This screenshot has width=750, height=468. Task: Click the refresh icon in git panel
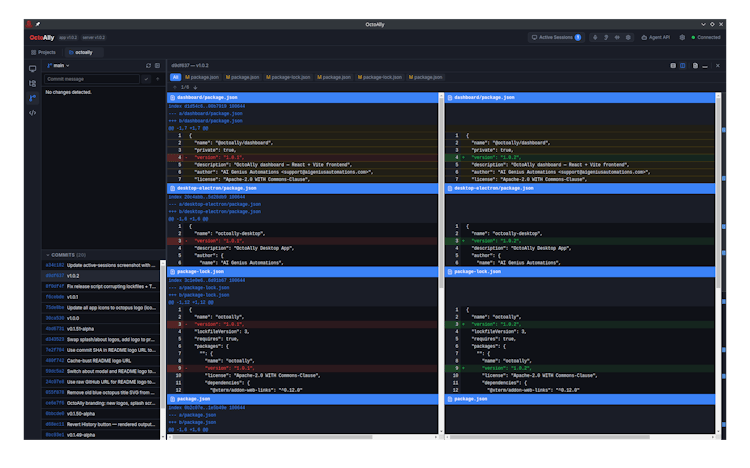click(x=148, y=65)
